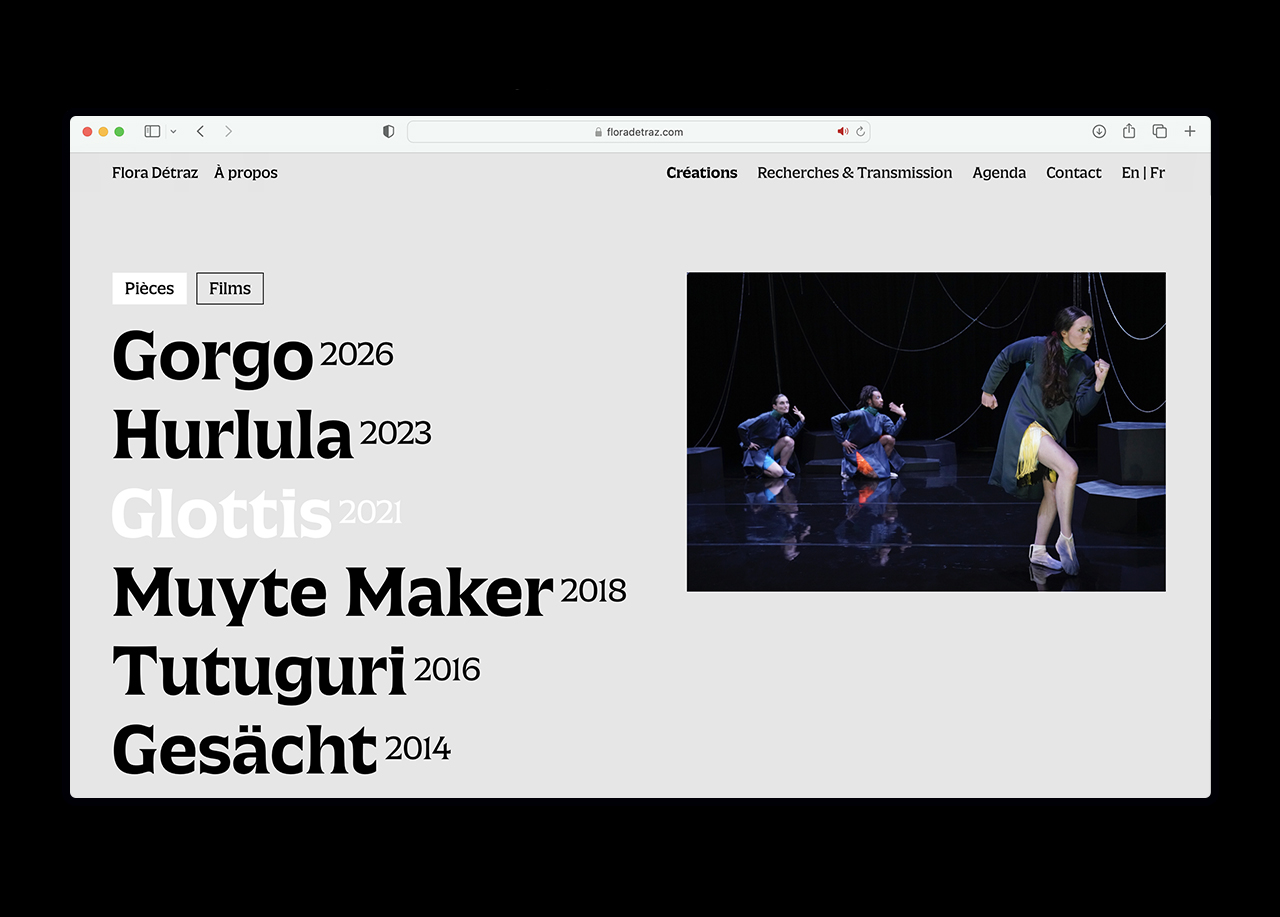The image size is (1280, 917).
Task: Go back with the back arrow
Action: coord(200,131)
